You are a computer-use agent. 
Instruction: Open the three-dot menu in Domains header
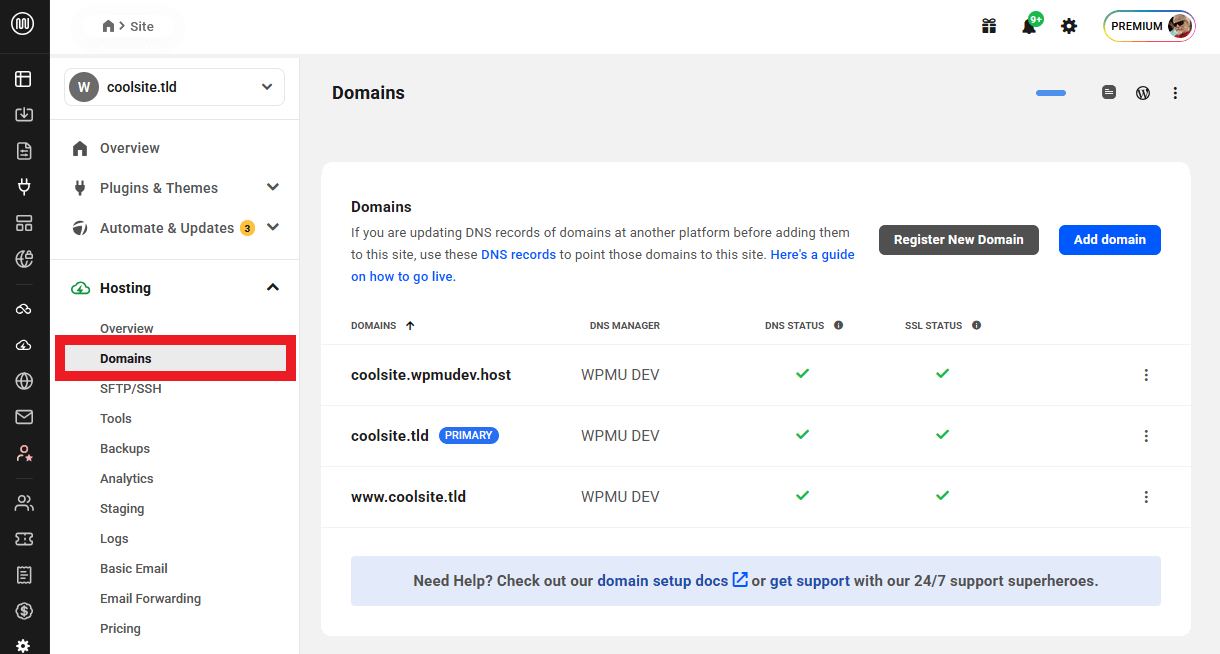click(1175, 93)
